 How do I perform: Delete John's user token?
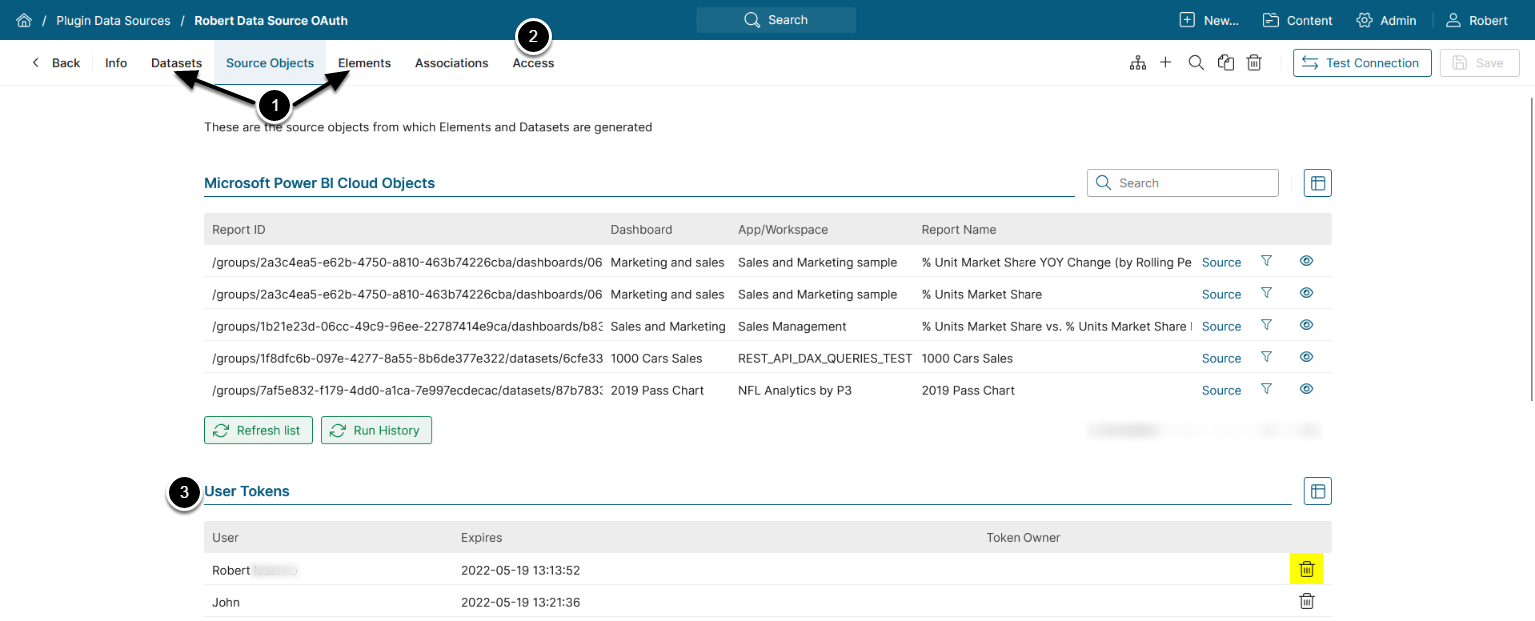tap(1306, 601)
